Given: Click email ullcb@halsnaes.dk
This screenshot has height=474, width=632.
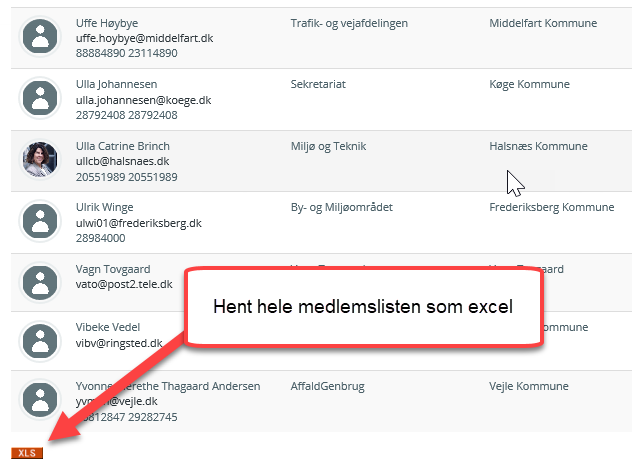Looking at the screenshot, I should pos(123,161).
